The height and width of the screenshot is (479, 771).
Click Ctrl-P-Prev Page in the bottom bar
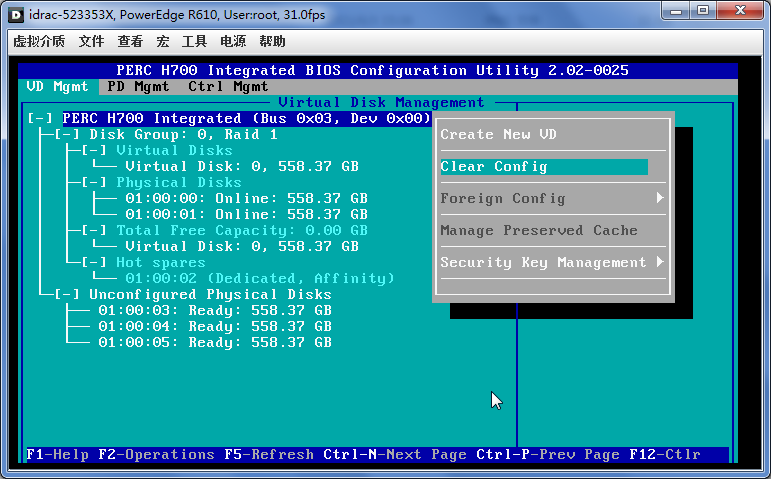(x=548, y=454)
